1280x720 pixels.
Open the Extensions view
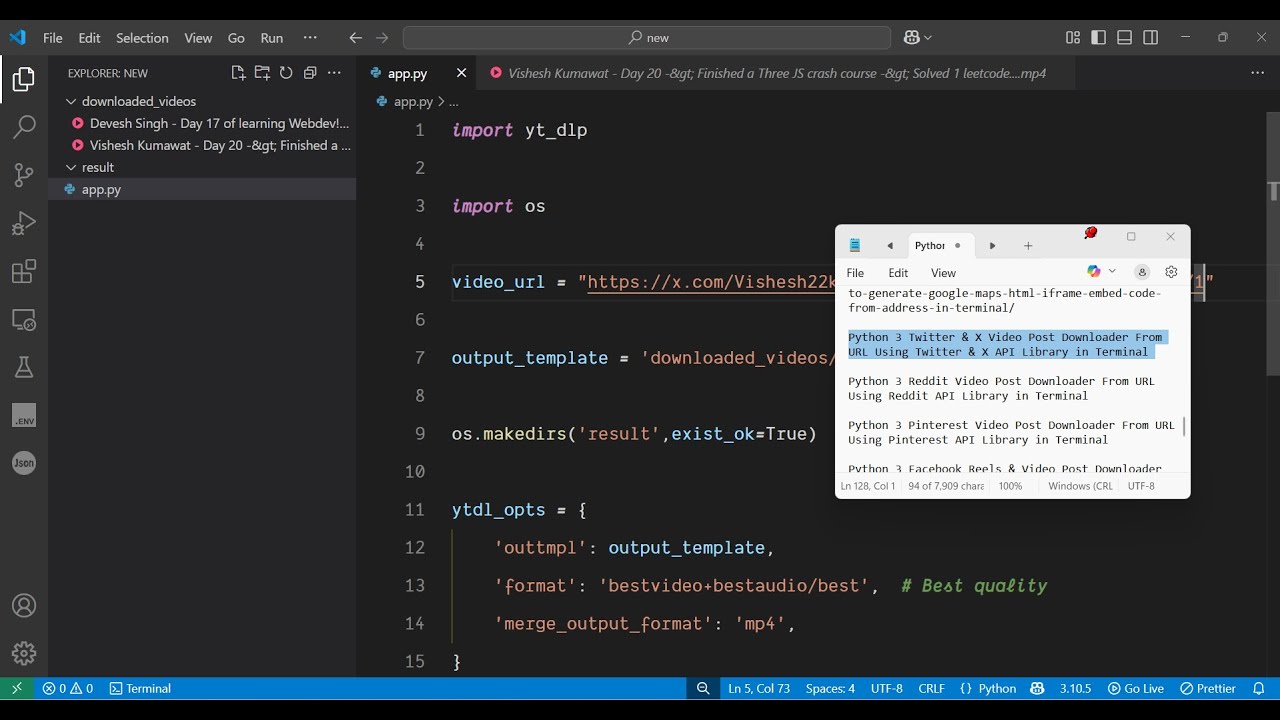coord(24,272)
